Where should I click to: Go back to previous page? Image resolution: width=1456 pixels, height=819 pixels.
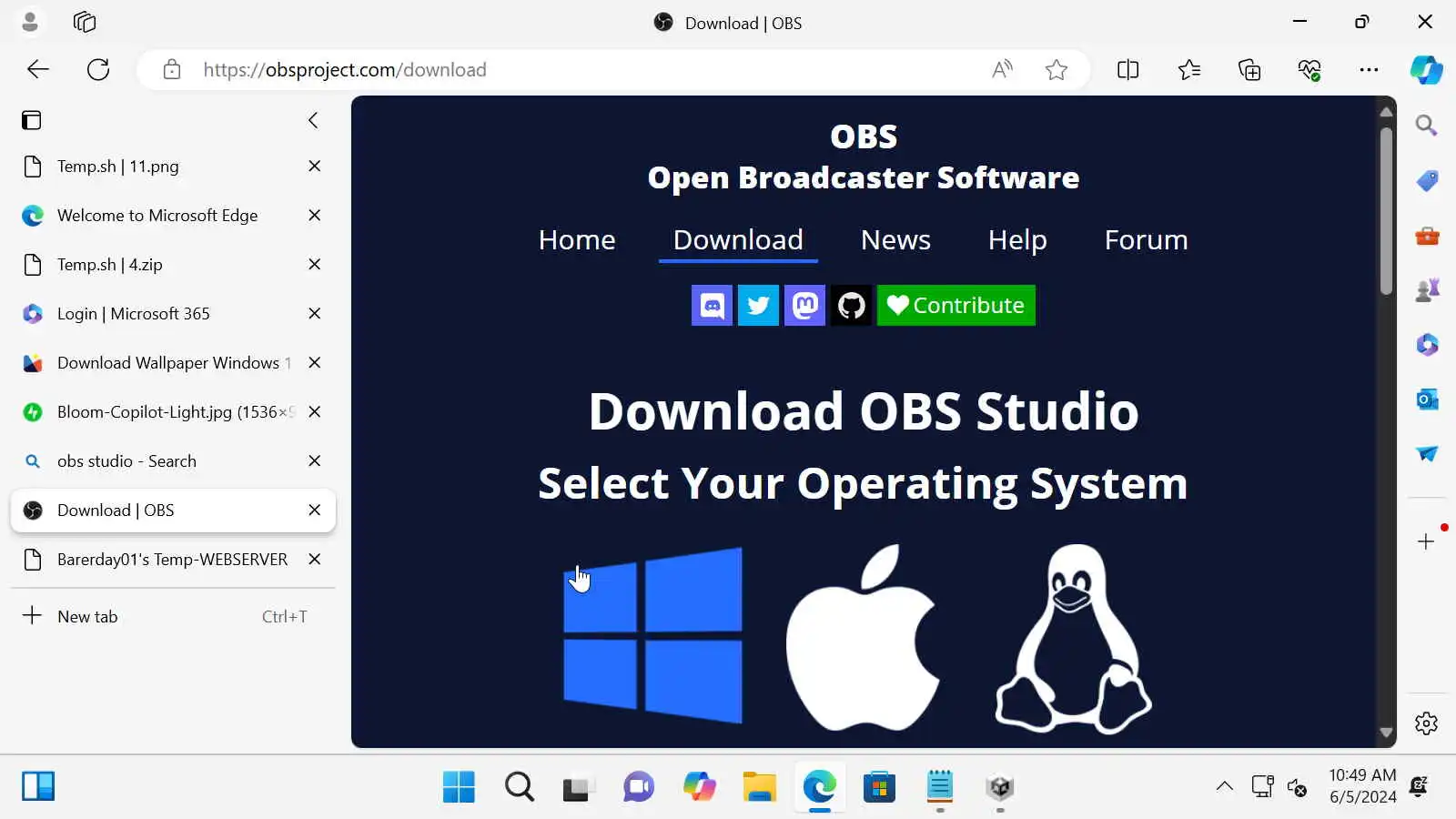tap(38, 69)
